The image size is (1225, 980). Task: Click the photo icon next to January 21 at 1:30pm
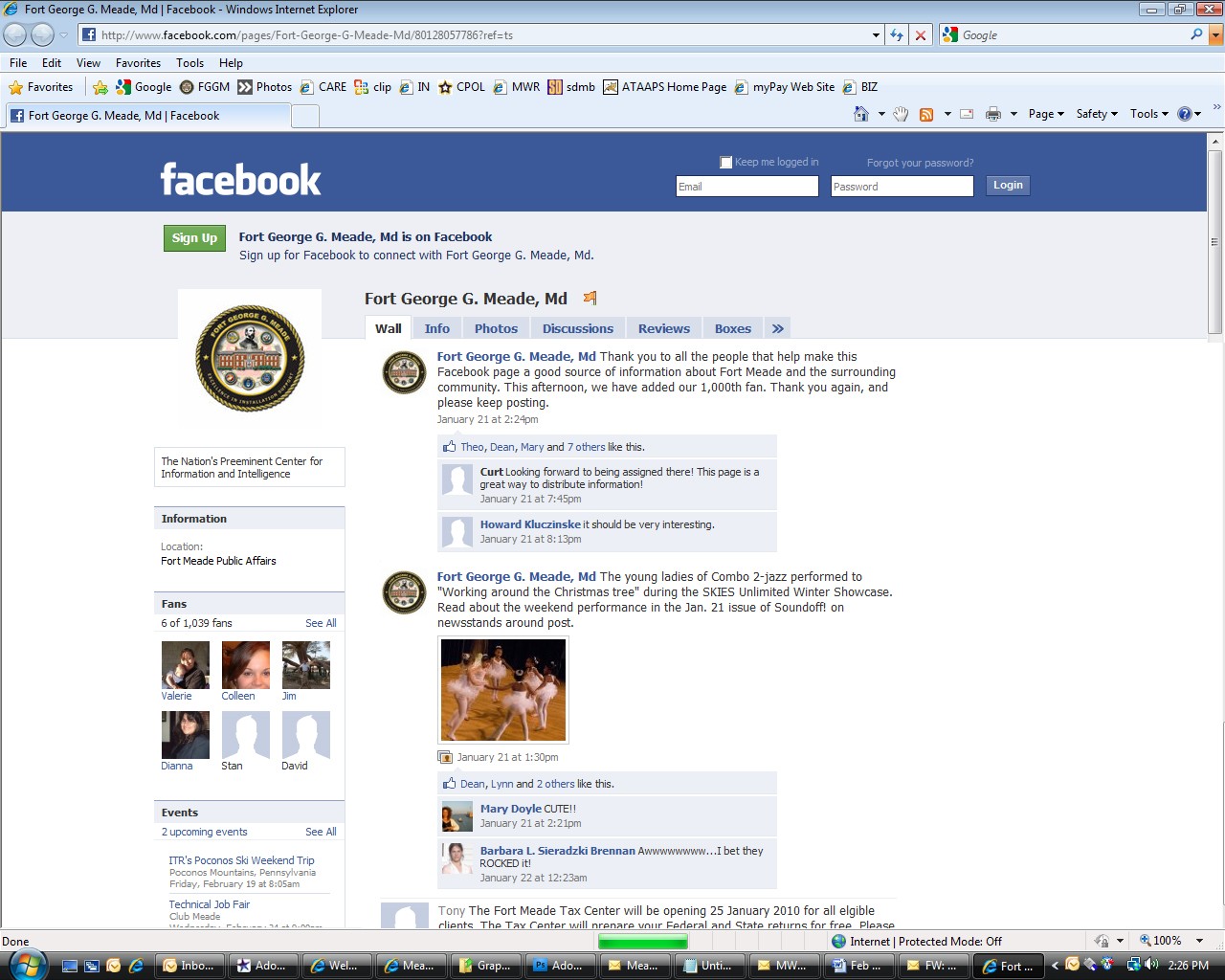445,757
